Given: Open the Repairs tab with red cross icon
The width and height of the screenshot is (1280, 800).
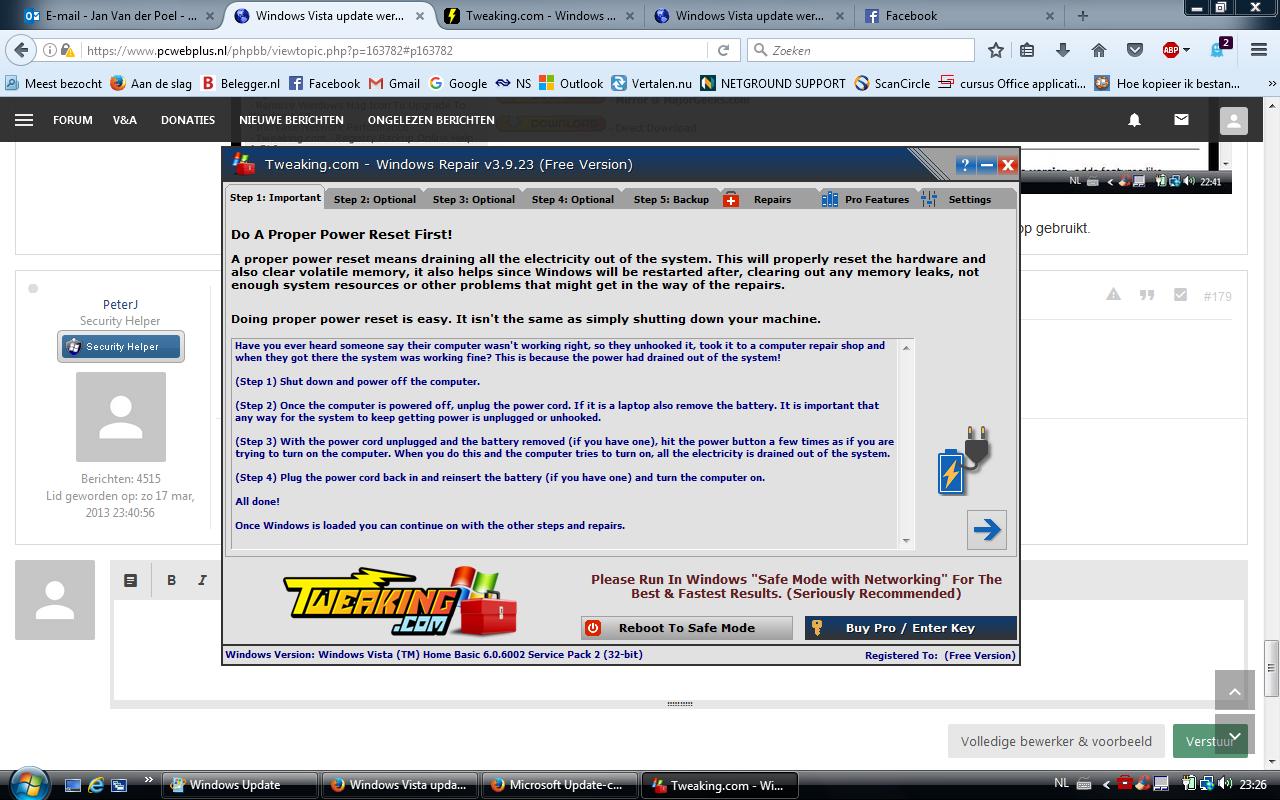Looking at the screenshot, I should click(759, 199).
